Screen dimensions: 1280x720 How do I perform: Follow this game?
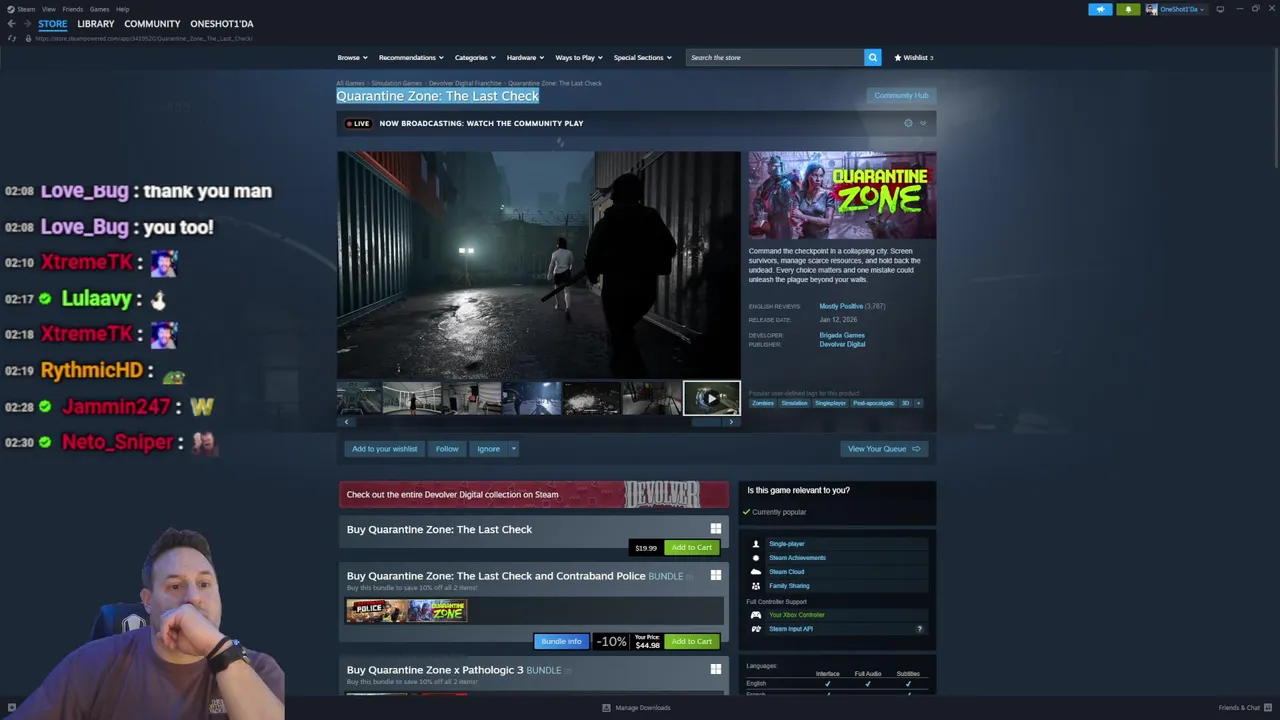coord(447,449)
